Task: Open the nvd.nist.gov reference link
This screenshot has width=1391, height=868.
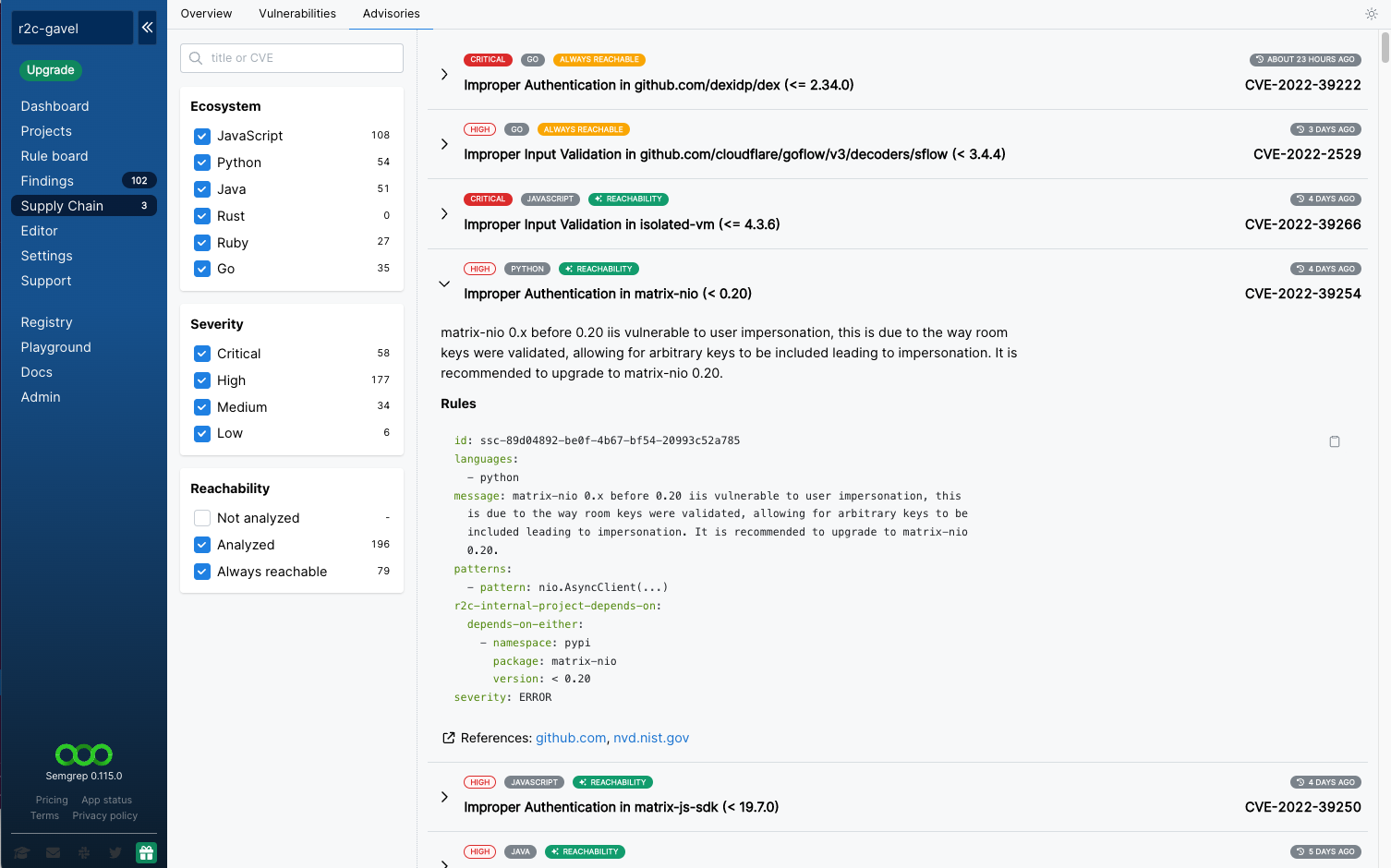Action: coord(651,738)
